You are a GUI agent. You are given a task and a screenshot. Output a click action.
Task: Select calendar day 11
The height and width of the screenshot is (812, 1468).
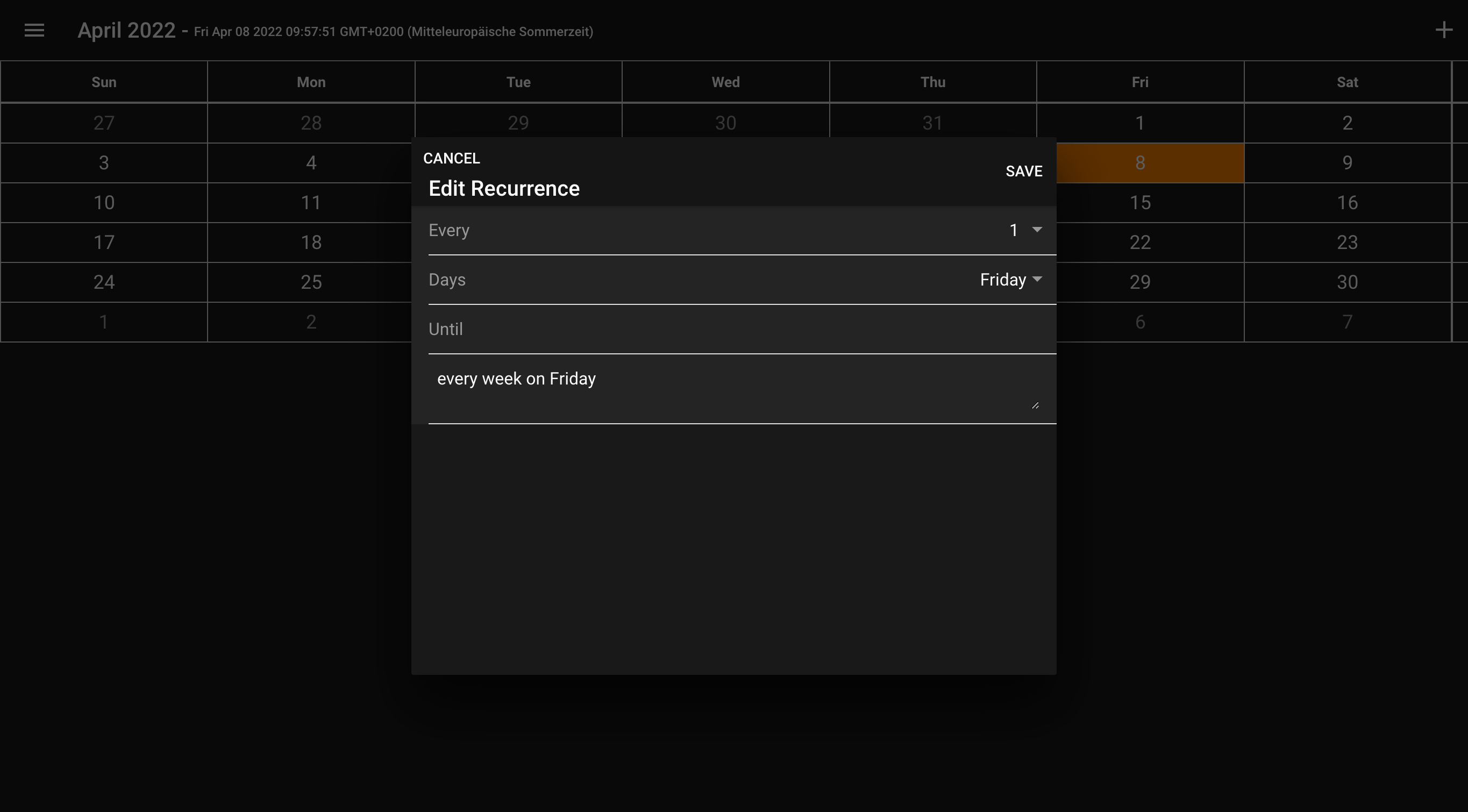click(x=311, y=203)
